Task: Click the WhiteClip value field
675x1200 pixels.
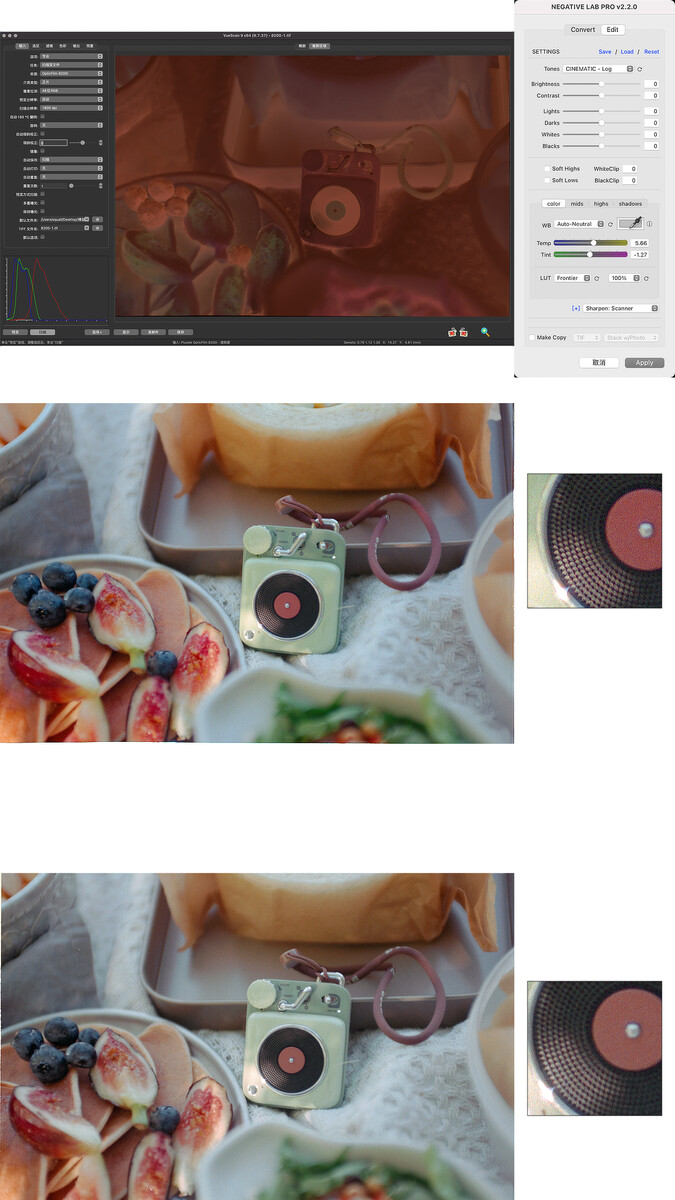Action: (630, 169)
